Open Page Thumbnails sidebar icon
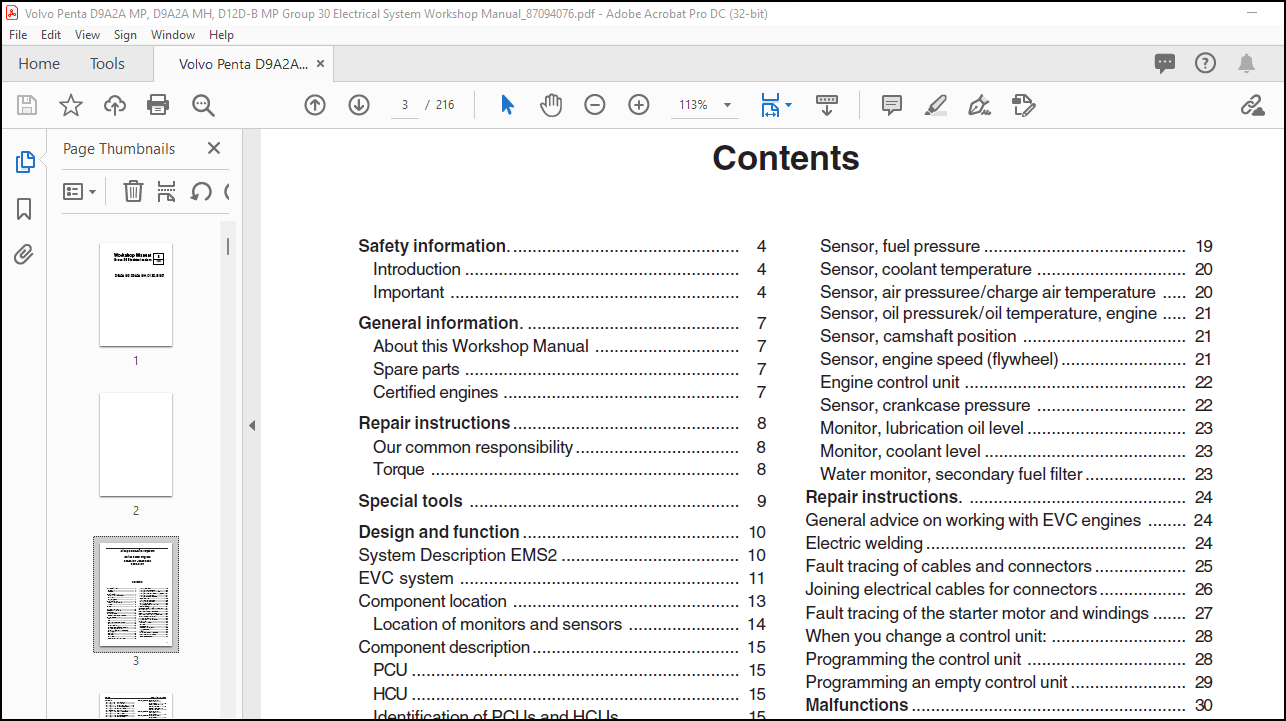This screenshot has width=1286, height=721. pyautogui.click(x=25, y=162)
